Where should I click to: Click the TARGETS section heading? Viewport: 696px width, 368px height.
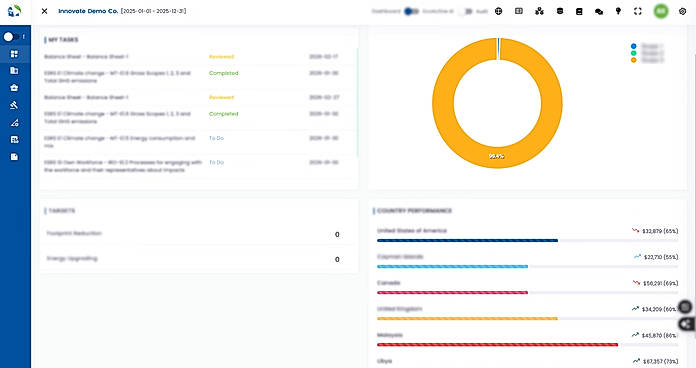(x=61, y=210)
